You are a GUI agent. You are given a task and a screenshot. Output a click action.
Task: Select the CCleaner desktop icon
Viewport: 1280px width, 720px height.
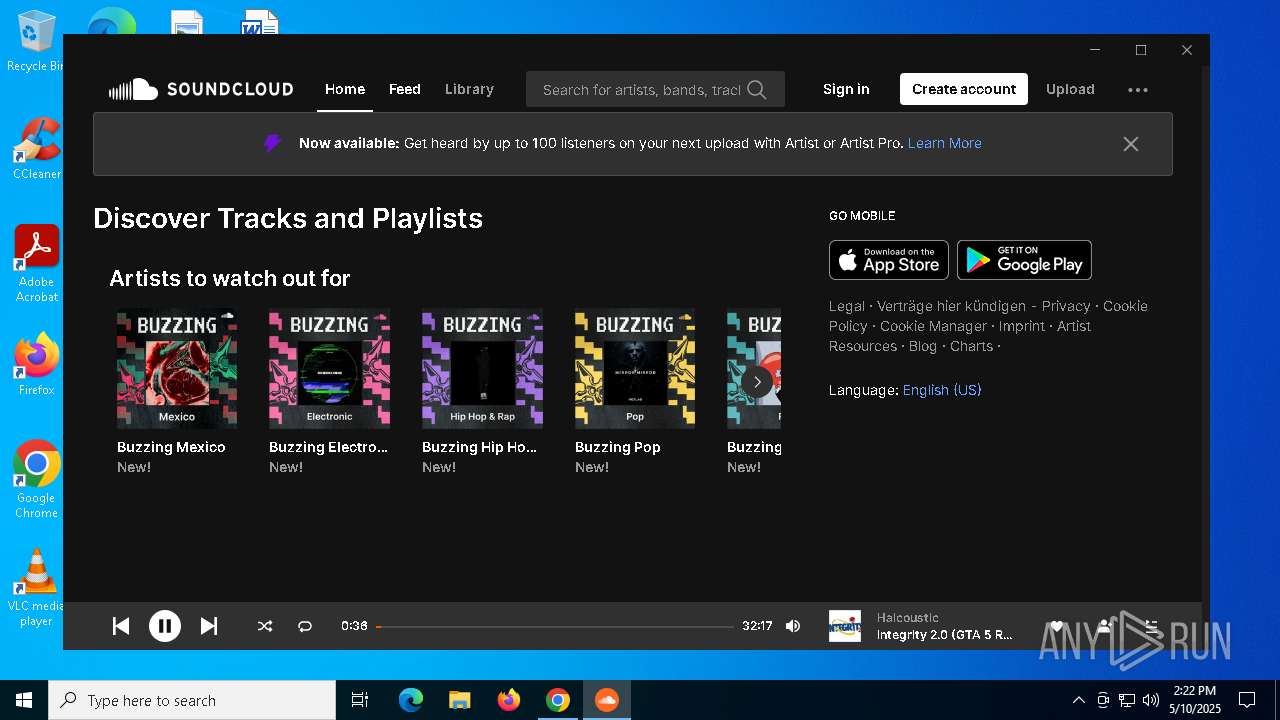pyautogui.click(x=37, y=149)
